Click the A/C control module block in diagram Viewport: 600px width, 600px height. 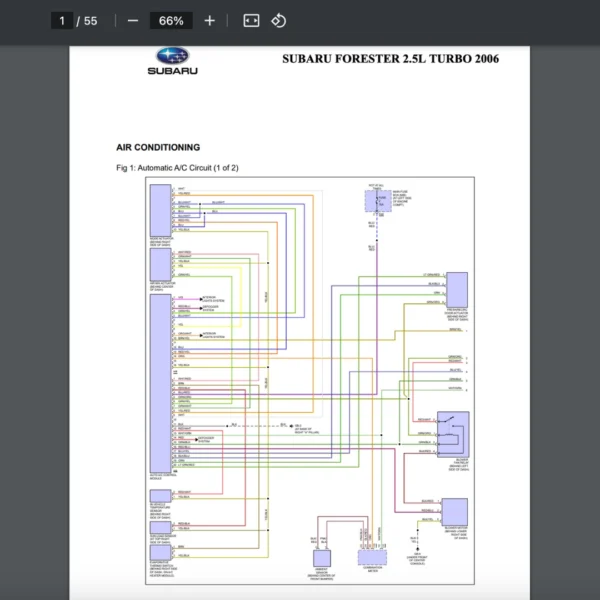coord(159,382)
